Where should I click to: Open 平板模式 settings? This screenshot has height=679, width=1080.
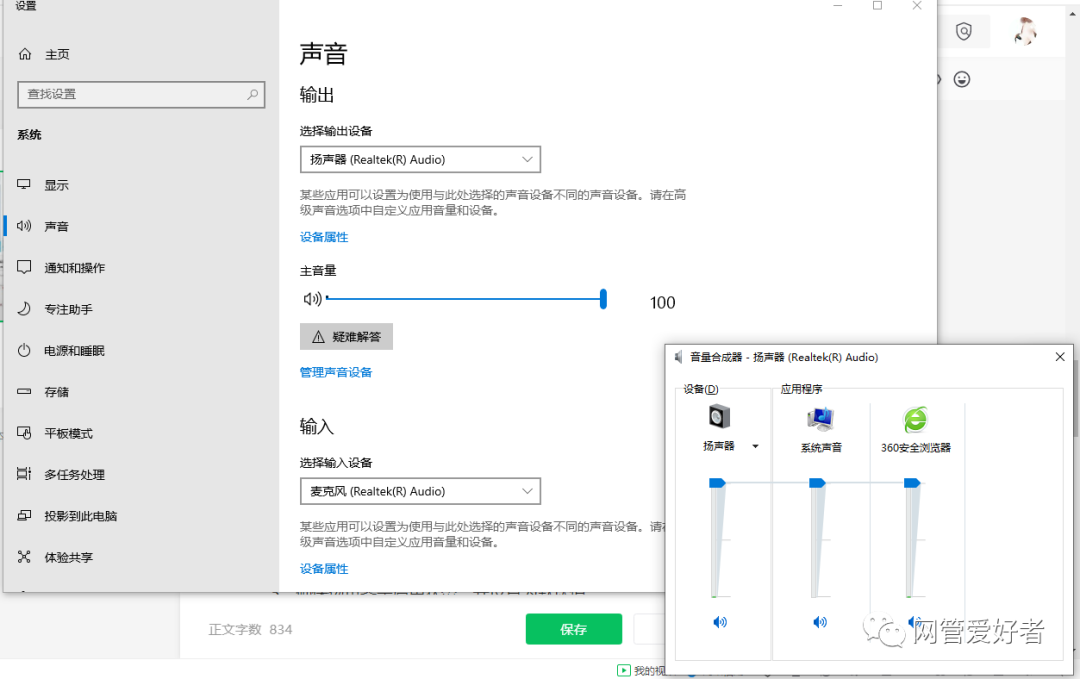click(68, 433)
